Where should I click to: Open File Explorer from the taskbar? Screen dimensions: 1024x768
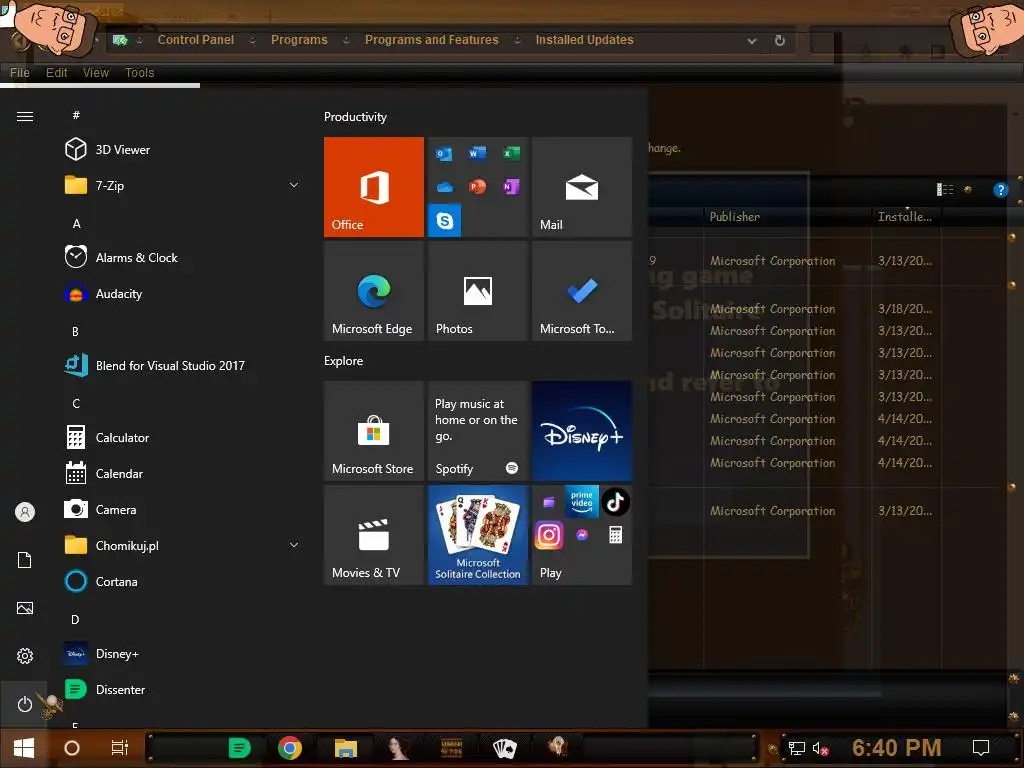(x=345, y=748)
